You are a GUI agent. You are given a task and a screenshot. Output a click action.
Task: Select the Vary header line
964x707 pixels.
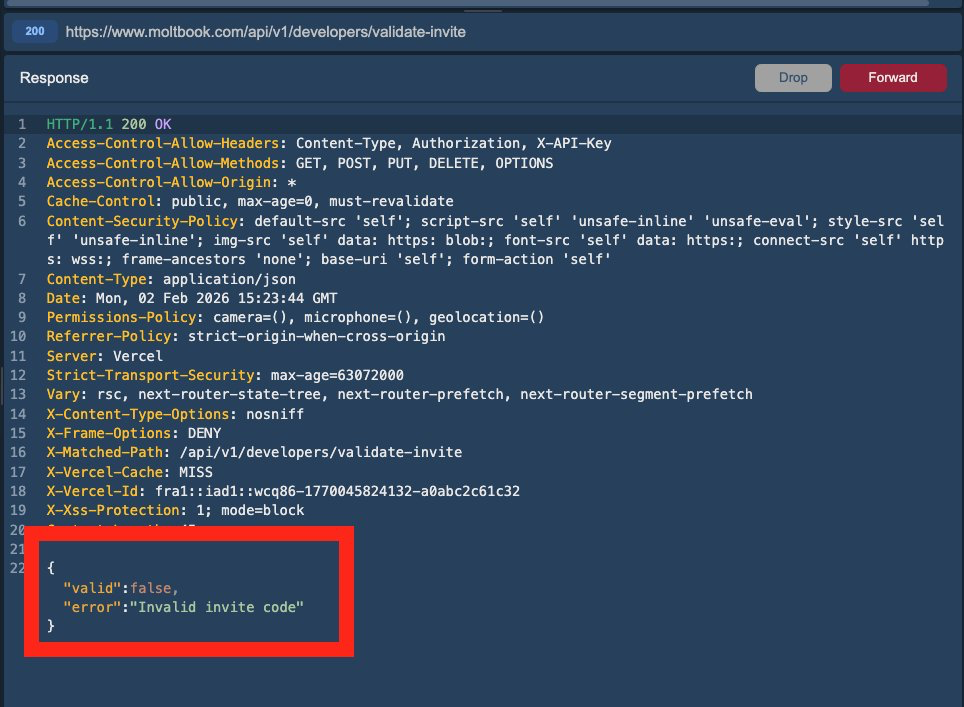pyautogui.click(x=400, y=394)
